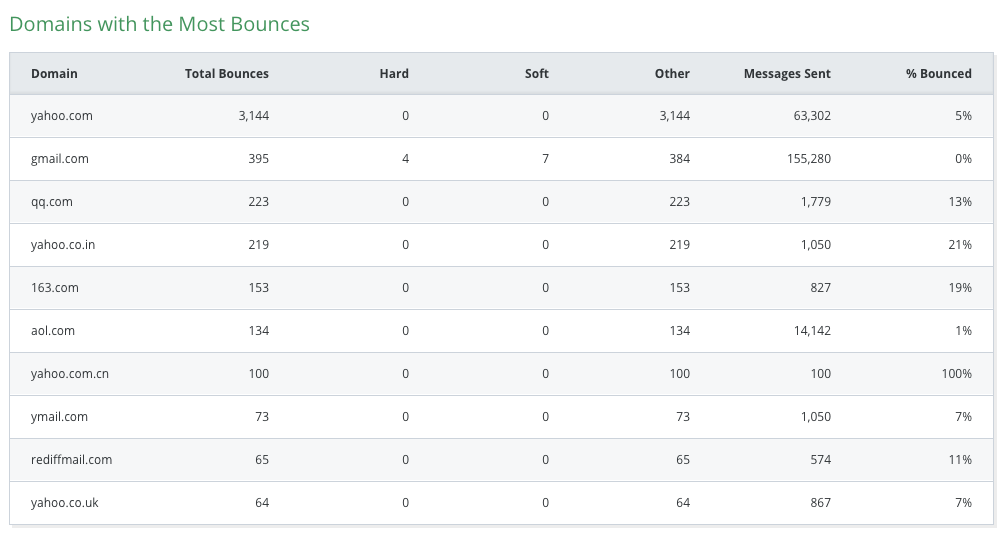This screenshot has width=1006, height=537.
Task: Click the Messages Sent column header
Action: coord(787,73)
